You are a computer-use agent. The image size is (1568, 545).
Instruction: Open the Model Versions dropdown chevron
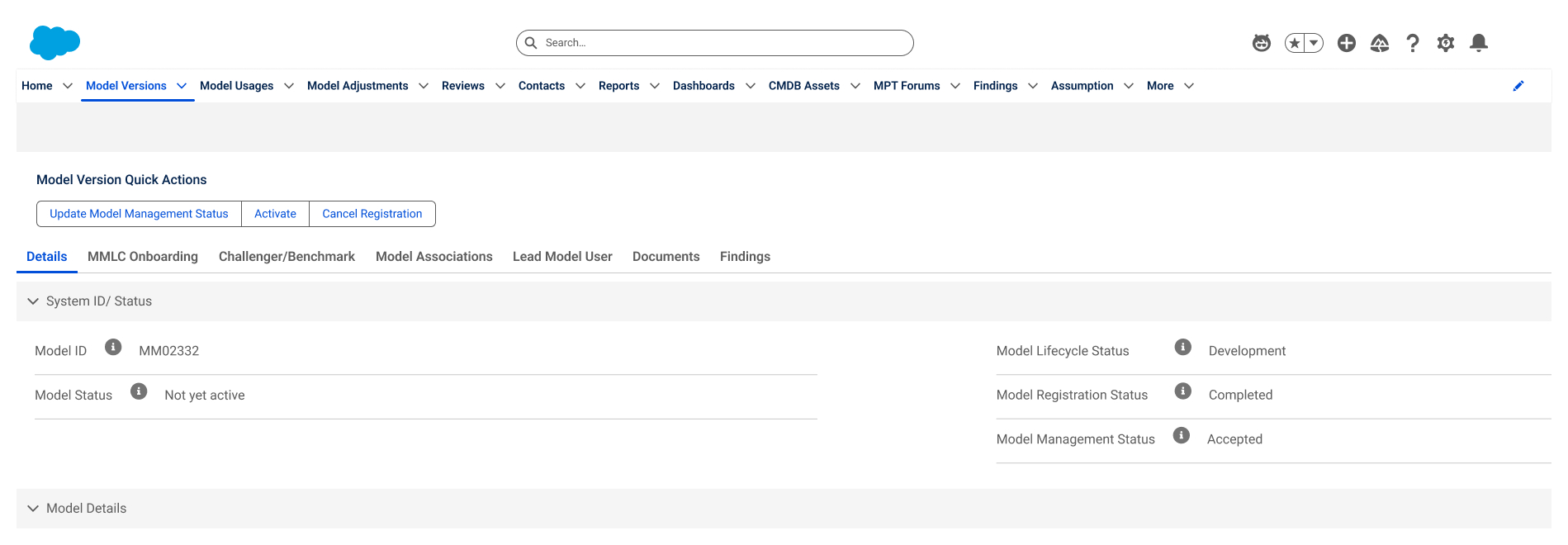point(182,86)
